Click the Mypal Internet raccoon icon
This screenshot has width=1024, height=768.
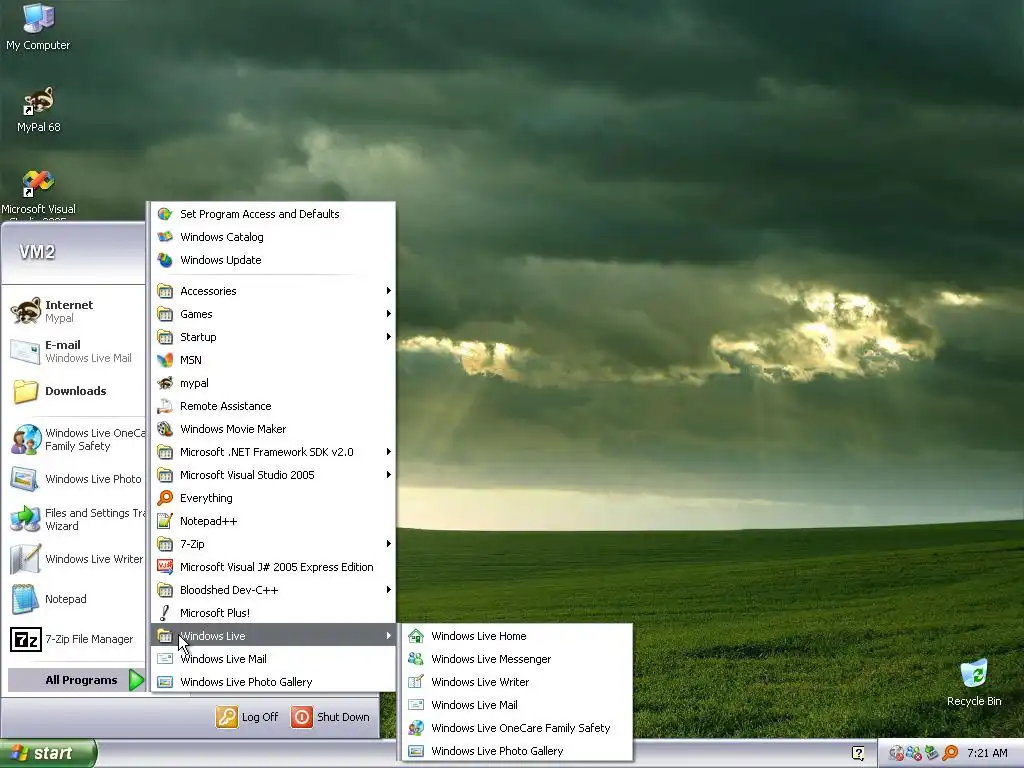click(25, 311)
